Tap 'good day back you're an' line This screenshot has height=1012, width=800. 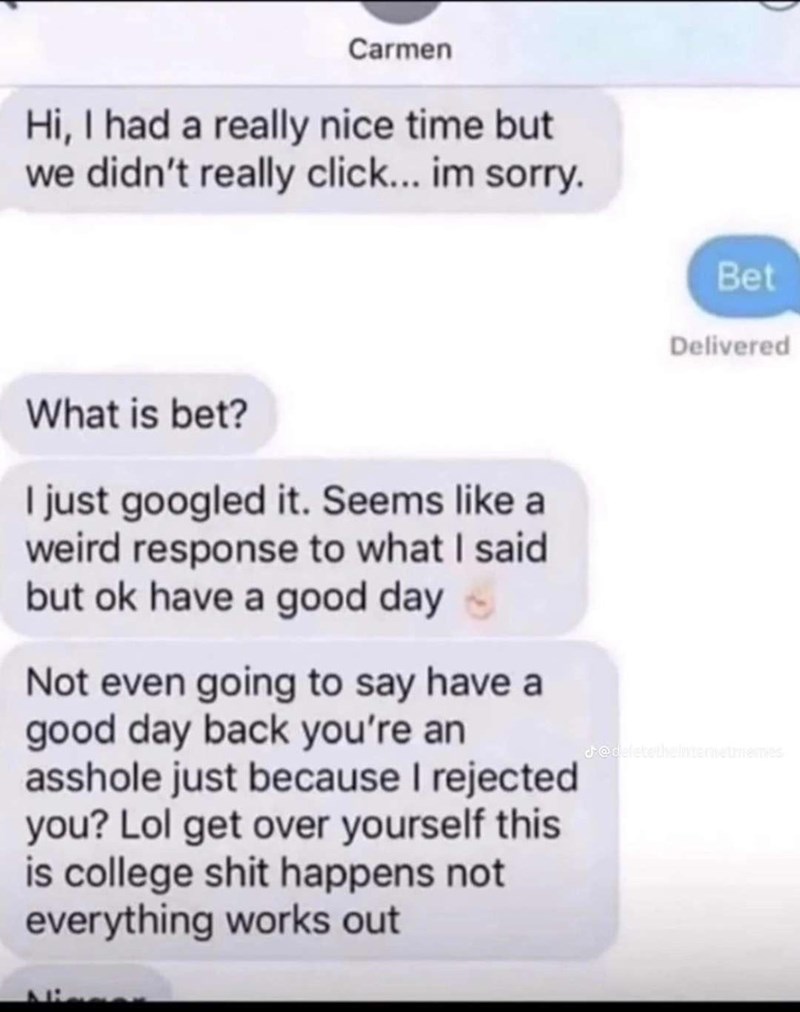tap(245, 731)
